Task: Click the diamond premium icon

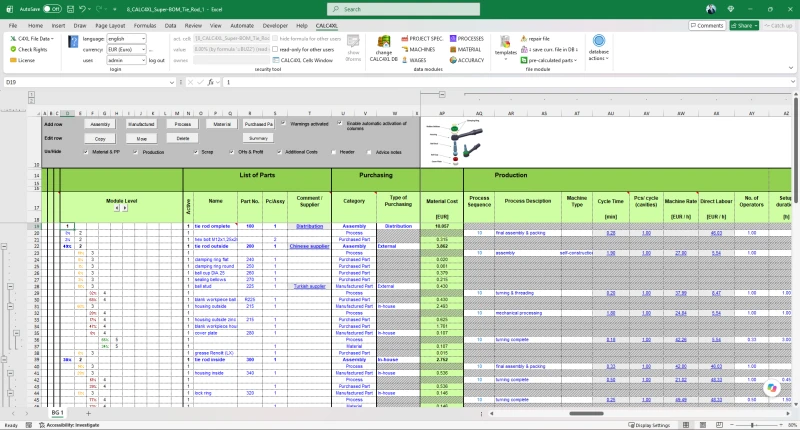Action: [x=731, y=9]
